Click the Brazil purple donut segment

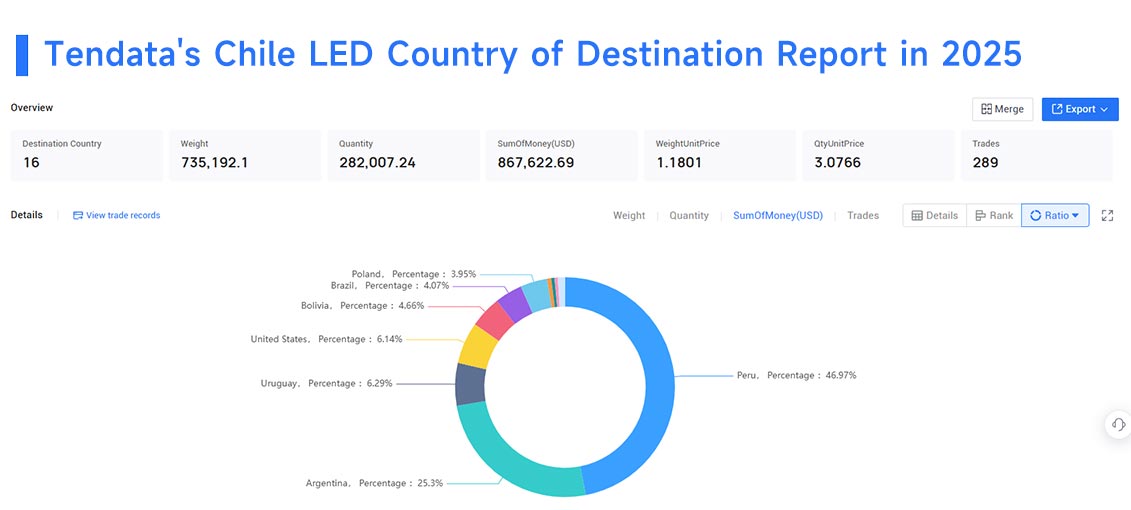[515, 303]
